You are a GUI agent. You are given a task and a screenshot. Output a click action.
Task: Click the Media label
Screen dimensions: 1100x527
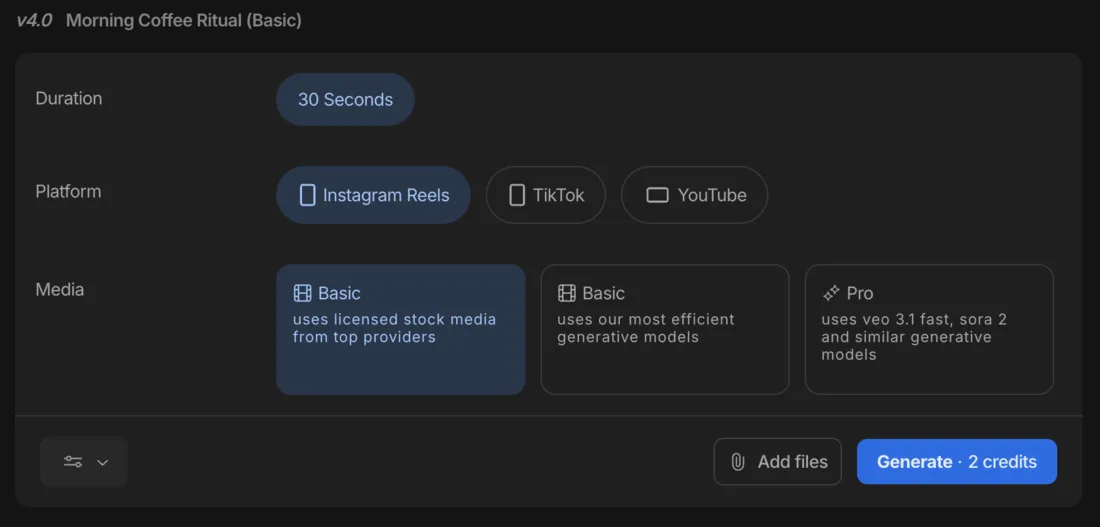point(60,289)
